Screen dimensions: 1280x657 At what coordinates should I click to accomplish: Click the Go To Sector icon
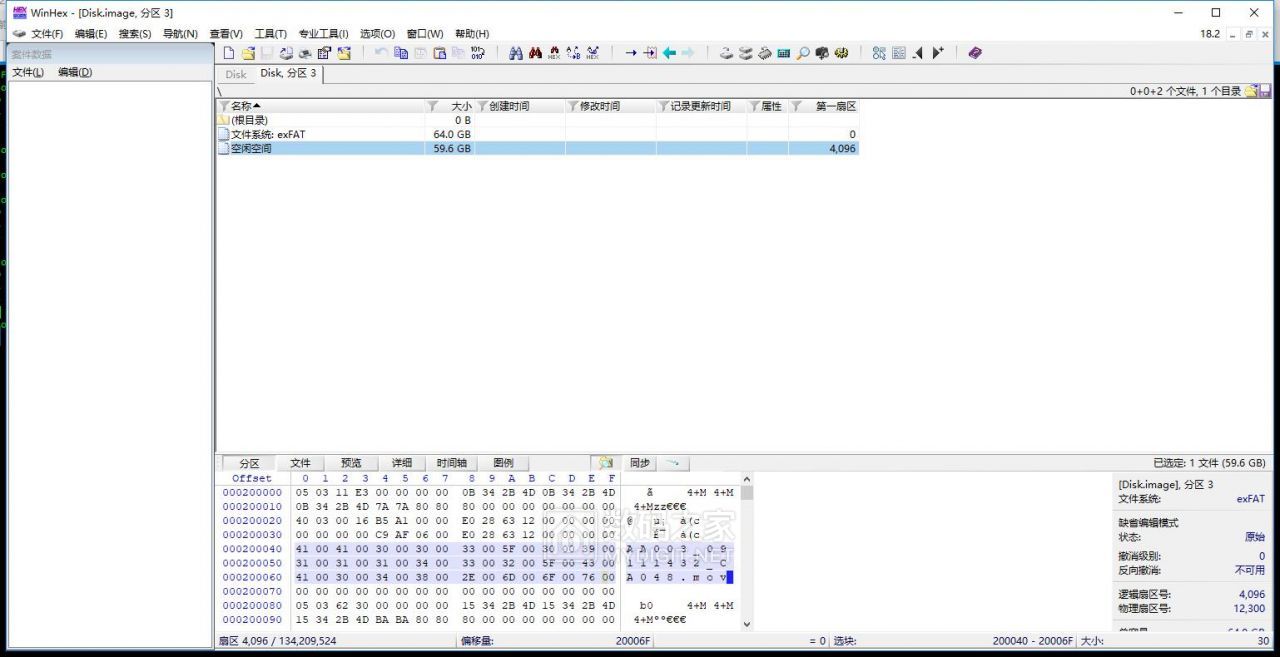(650, 53)
